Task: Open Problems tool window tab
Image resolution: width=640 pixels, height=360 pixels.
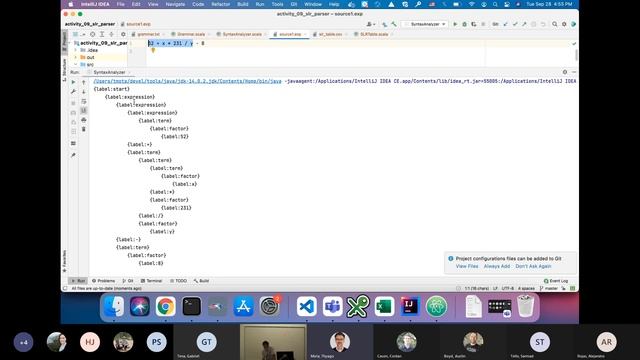Action: coord(104,281)
